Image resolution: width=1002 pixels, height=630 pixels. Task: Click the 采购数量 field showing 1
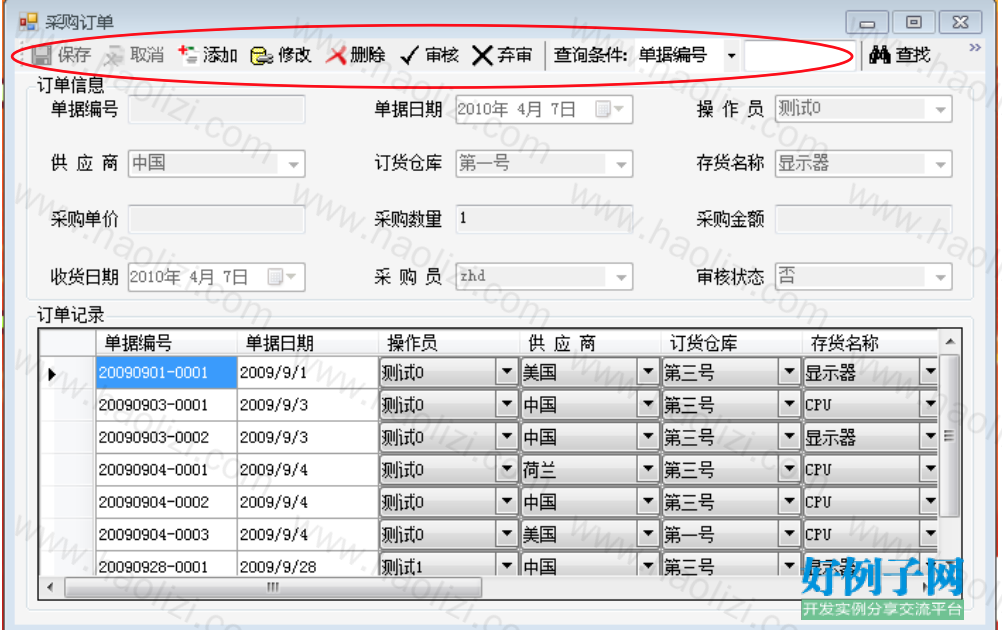point(544,219)
